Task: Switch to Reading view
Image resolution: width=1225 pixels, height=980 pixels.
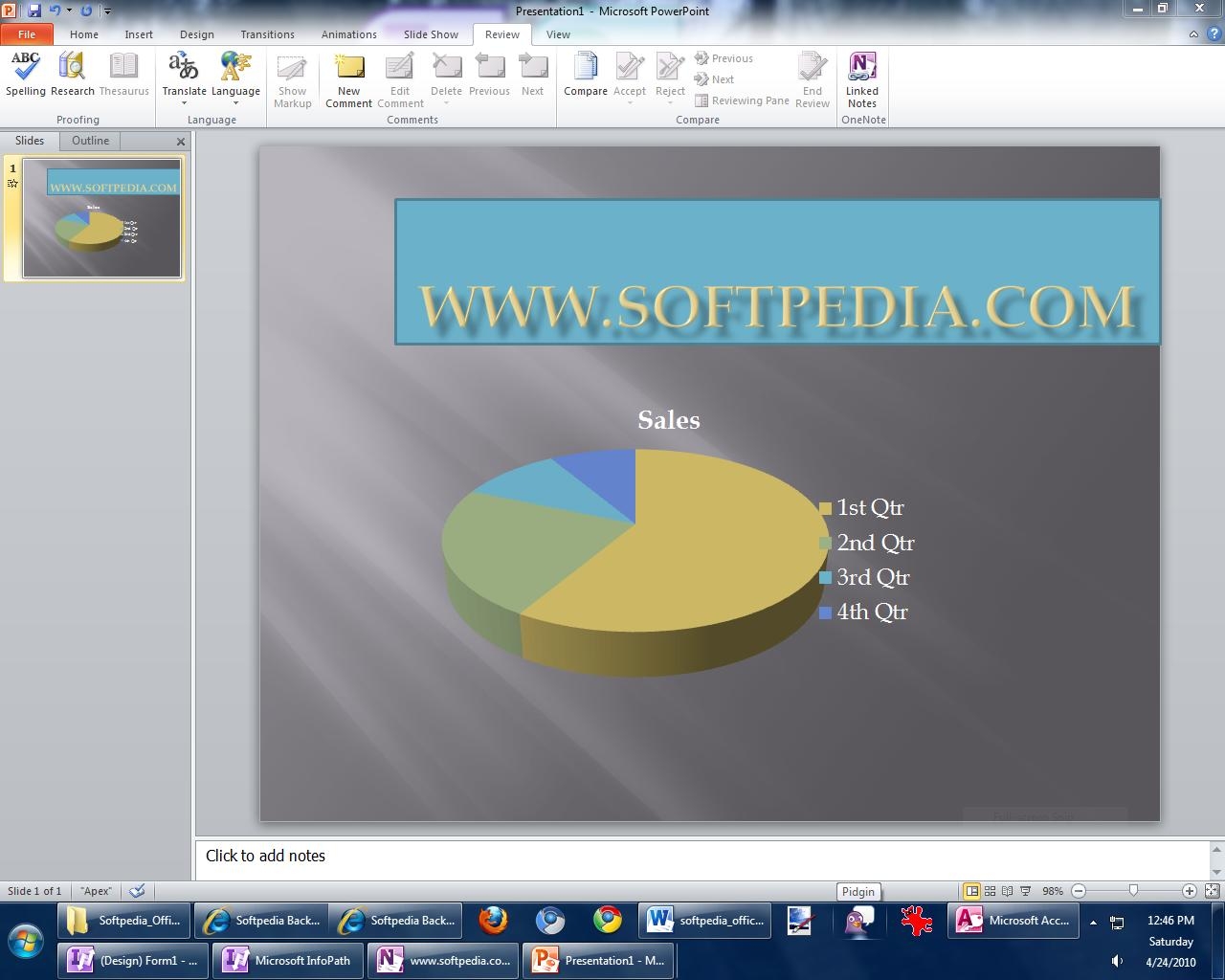Action: (1008, 891)
